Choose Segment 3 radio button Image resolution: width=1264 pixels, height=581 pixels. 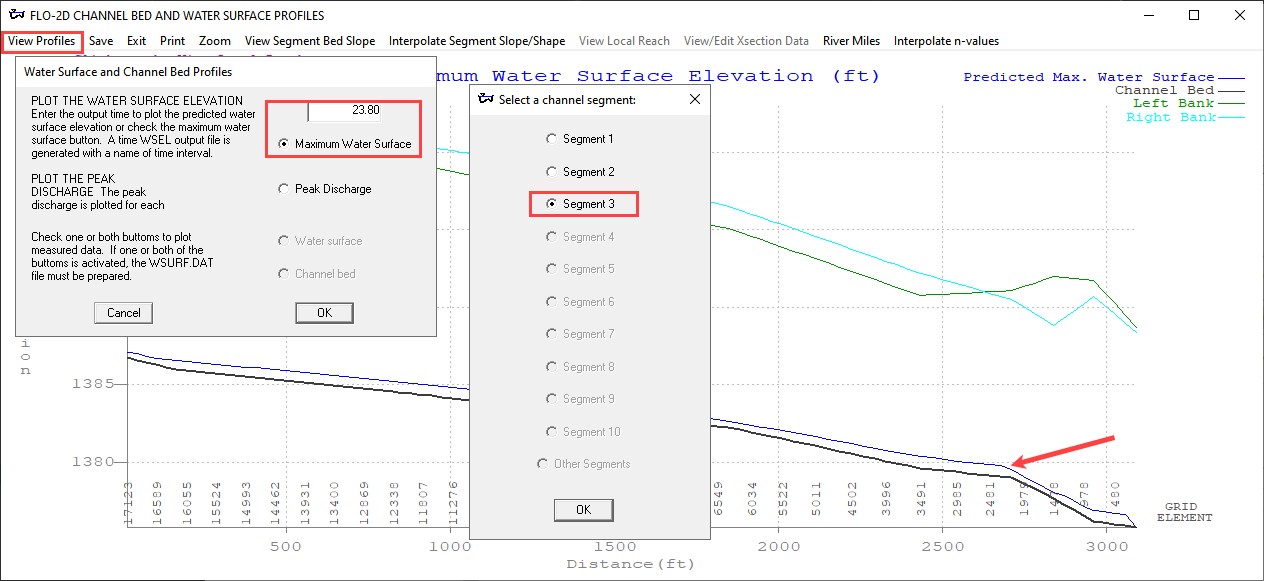552,204
